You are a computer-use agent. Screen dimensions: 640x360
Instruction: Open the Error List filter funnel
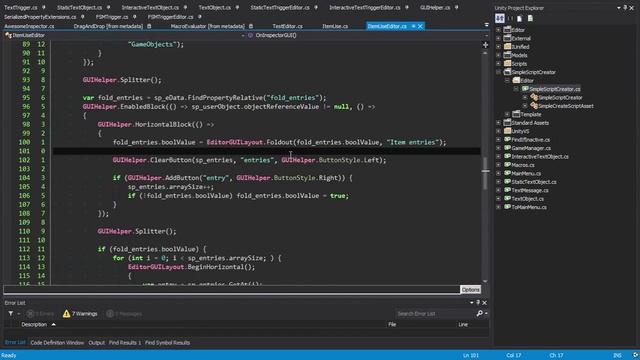pyautogui.click(x=11, y=313)
